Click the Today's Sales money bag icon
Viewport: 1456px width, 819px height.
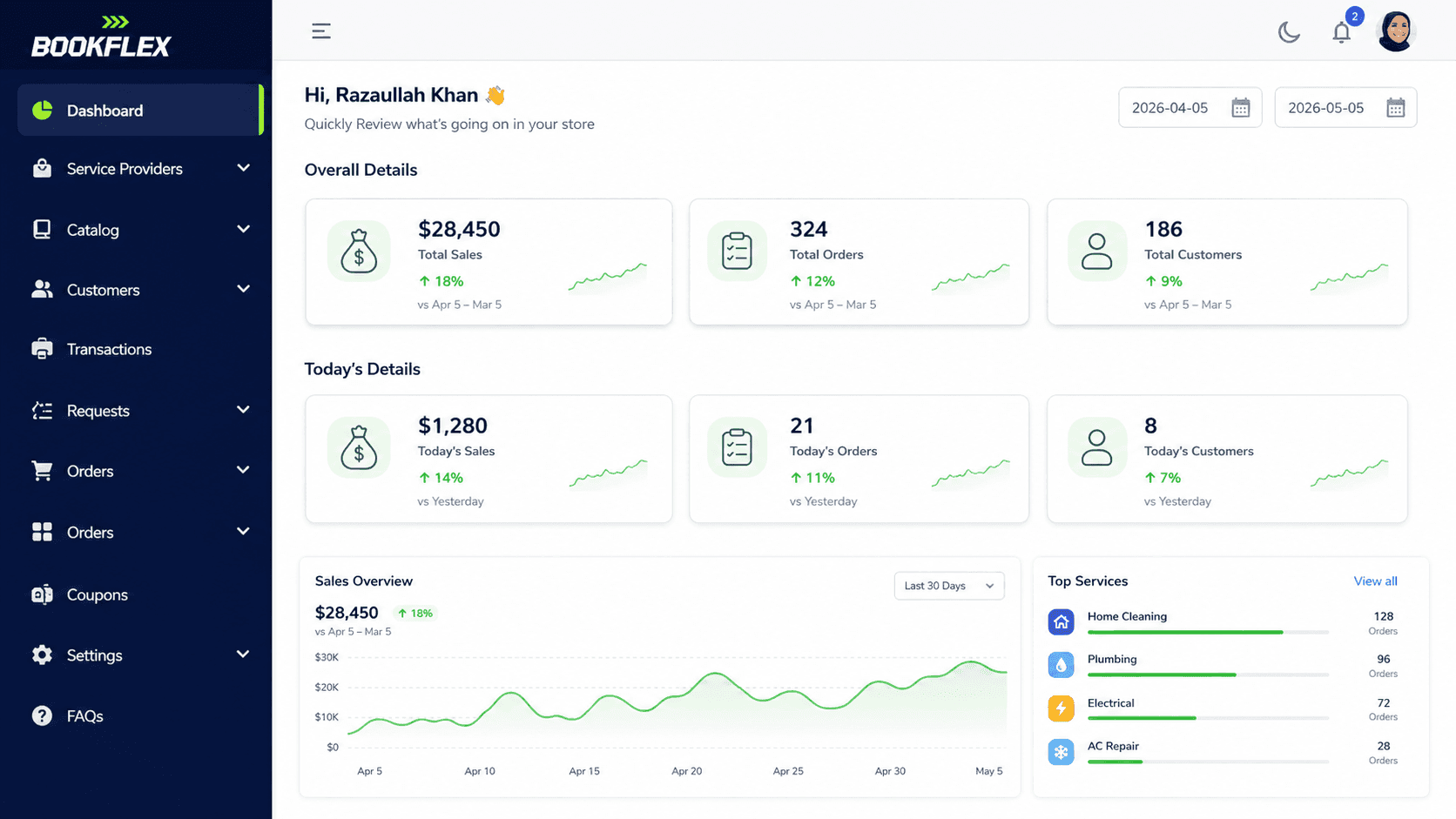coord(359,447)
